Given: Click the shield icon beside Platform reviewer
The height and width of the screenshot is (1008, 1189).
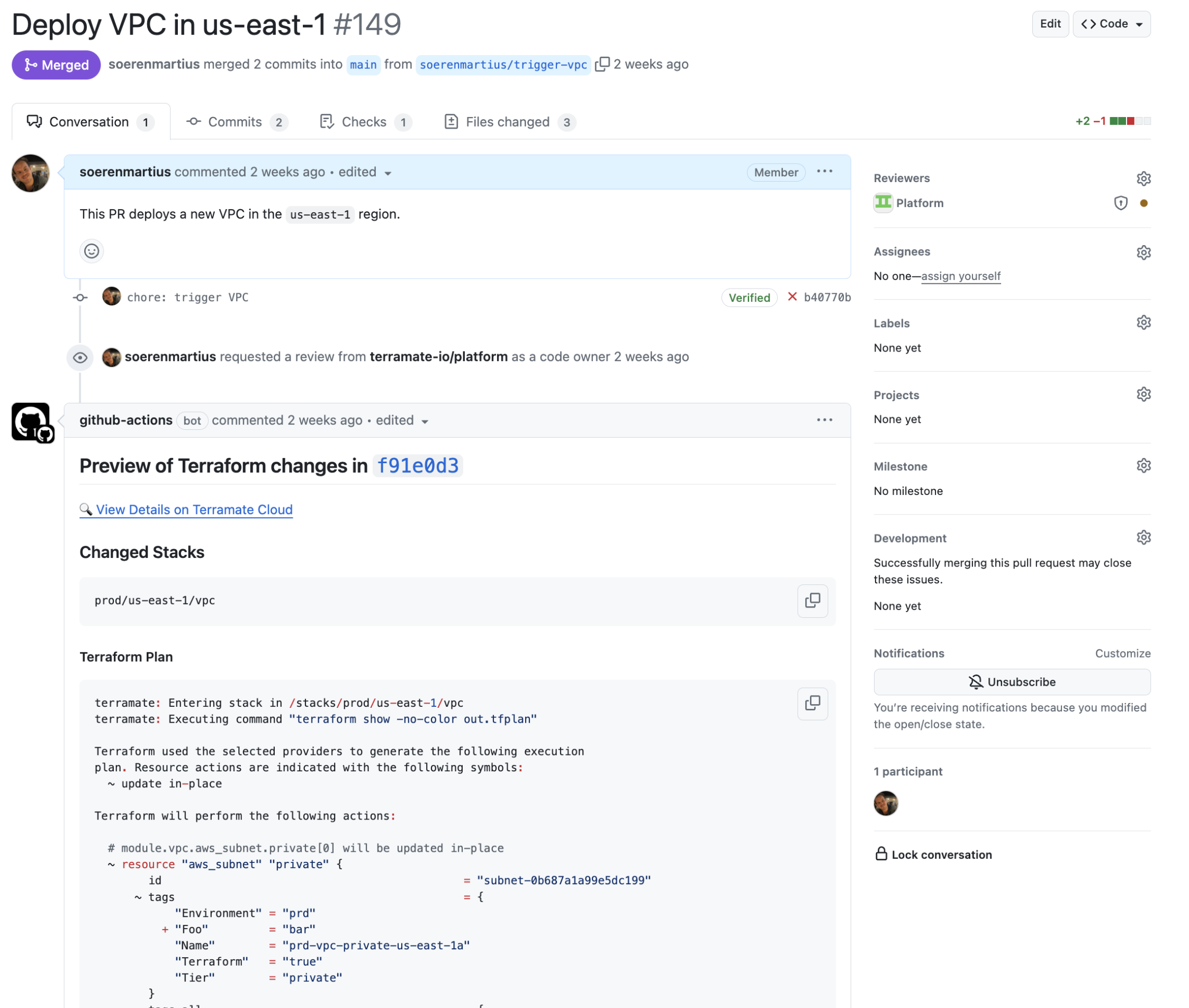Looking at the screenshot, I should point(1119,203).
